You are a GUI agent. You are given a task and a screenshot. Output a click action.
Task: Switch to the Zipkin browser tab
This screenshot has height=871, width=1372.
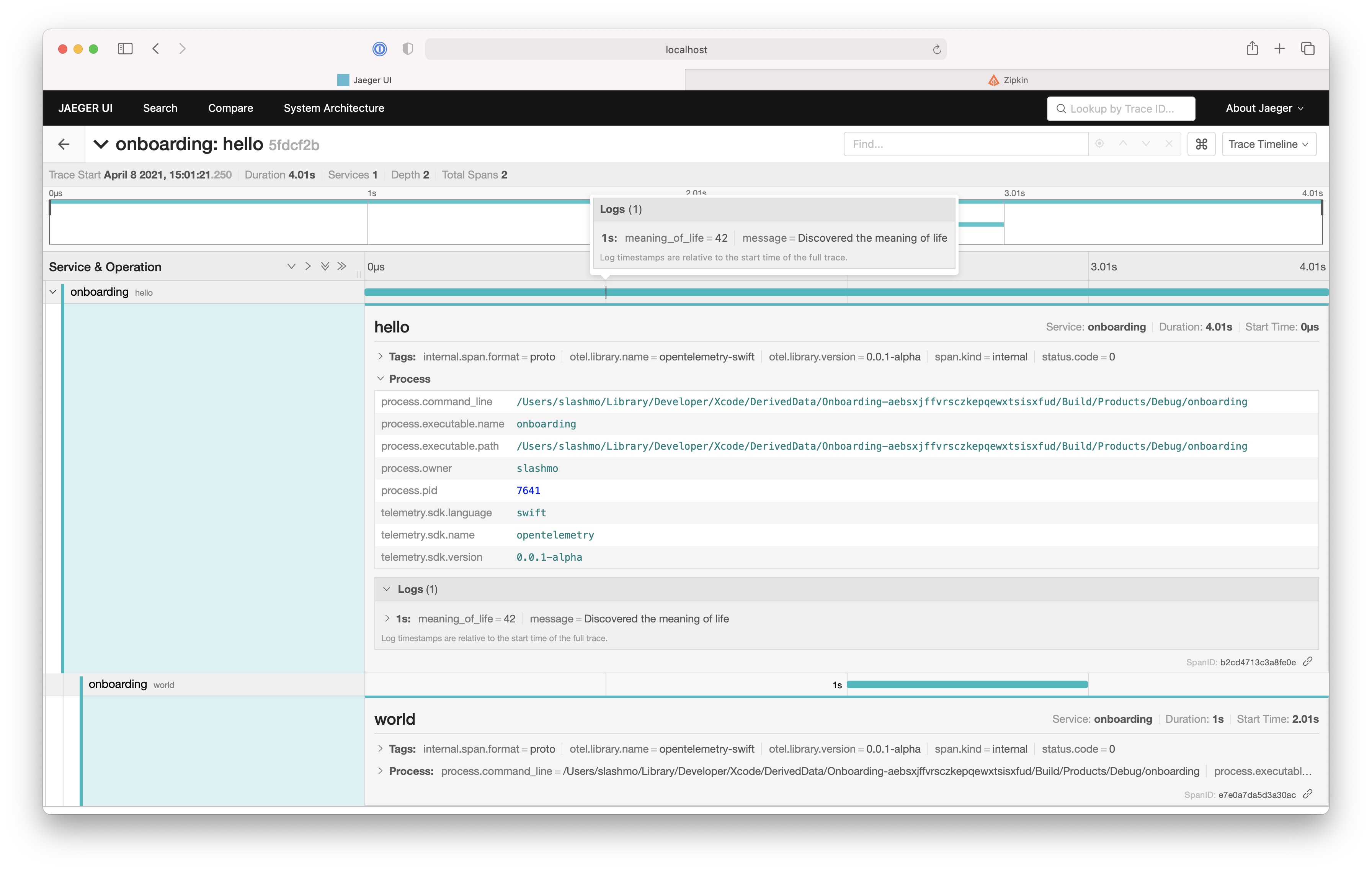pos(1007,80)
